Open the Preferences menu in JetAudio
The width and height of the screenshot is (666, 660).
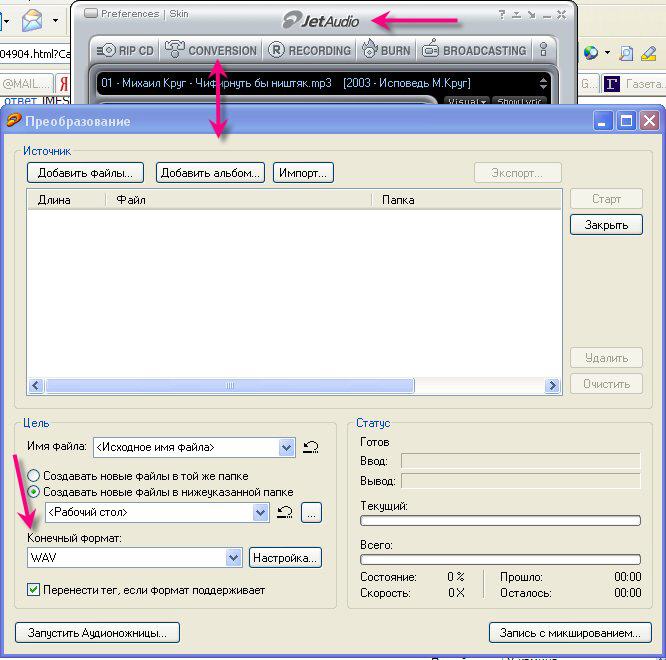129,14
